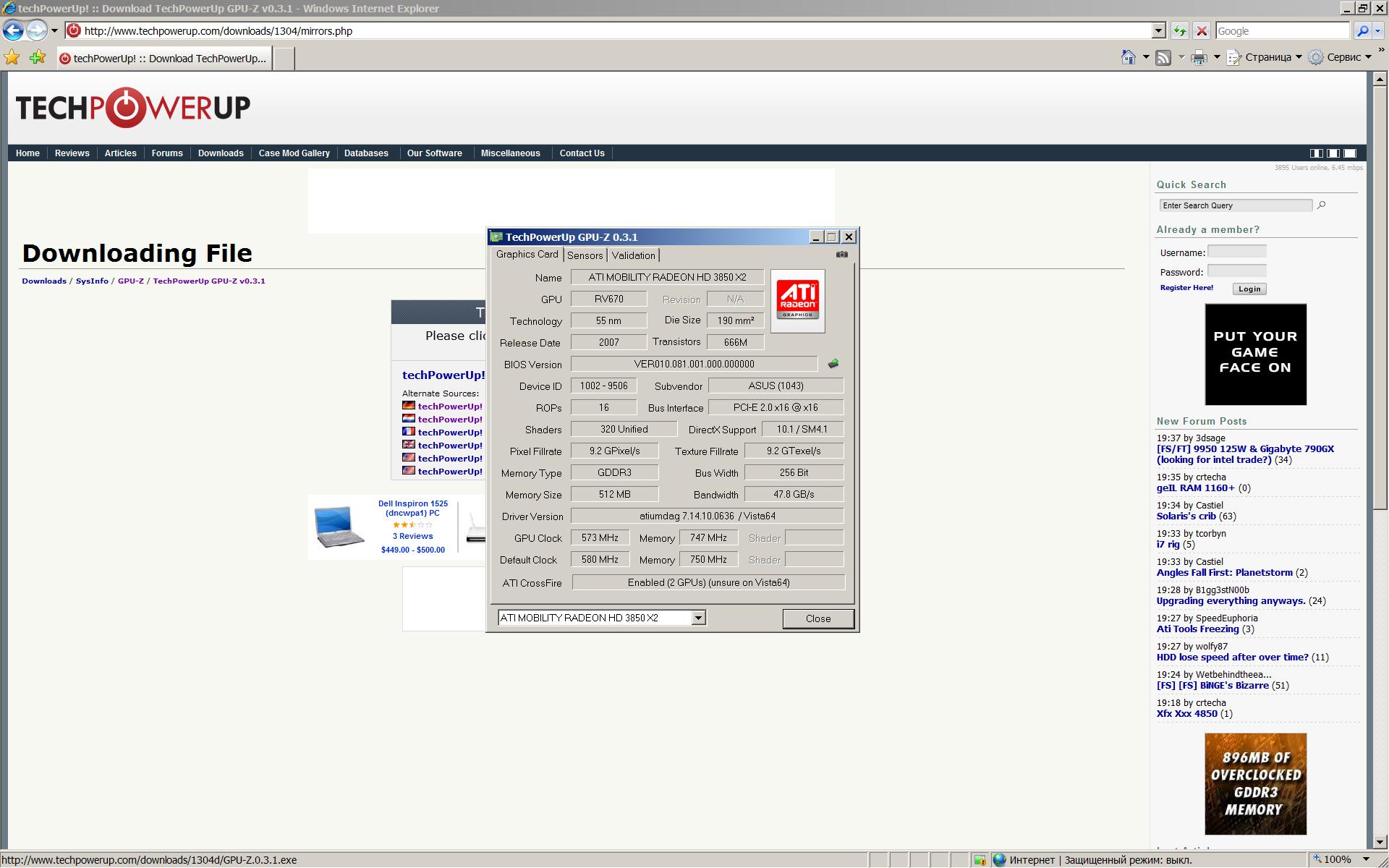The image size is (1389, 868).
Task: Click the Username input field
Action: point(1236,252)
